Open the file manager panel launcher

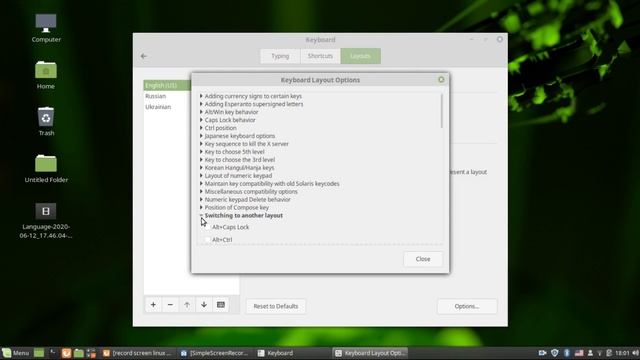coord(79,353)
